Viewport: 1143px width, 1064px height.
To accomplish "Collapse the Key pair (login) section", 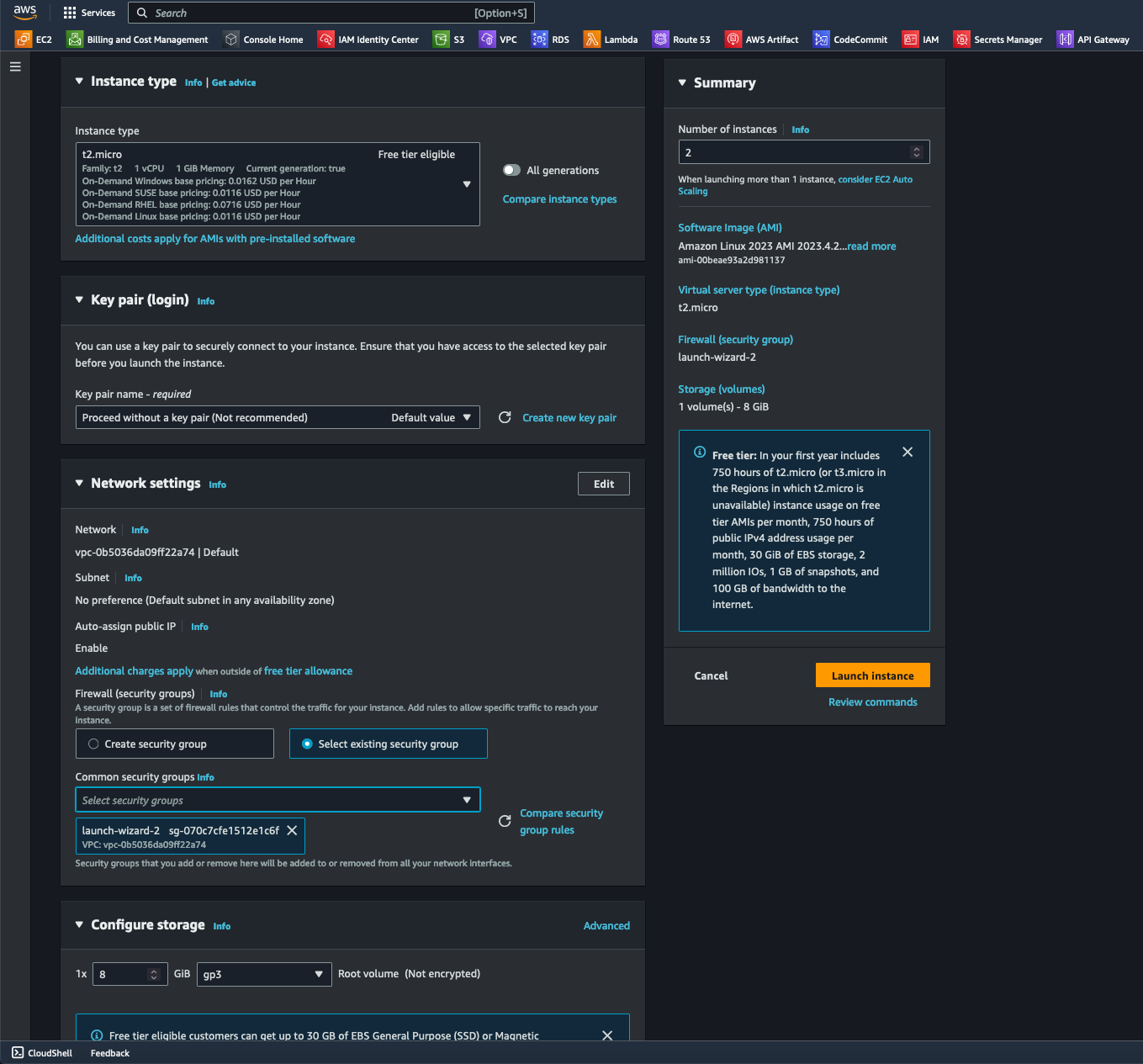I will (79, 299).
